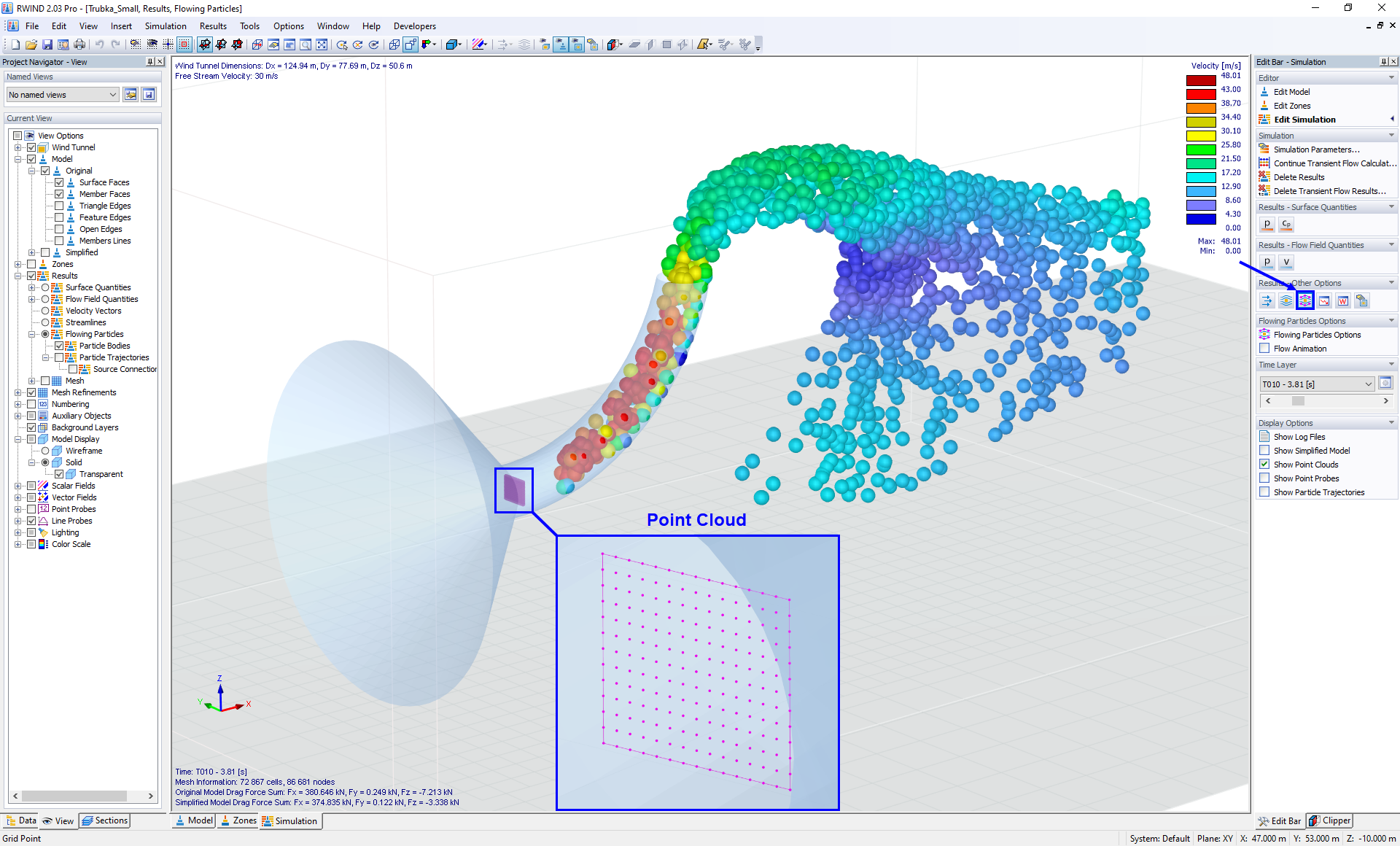Open the time layer settings icon
The width and height of the screenshot is (1400, 846).
pos(1385,384)
